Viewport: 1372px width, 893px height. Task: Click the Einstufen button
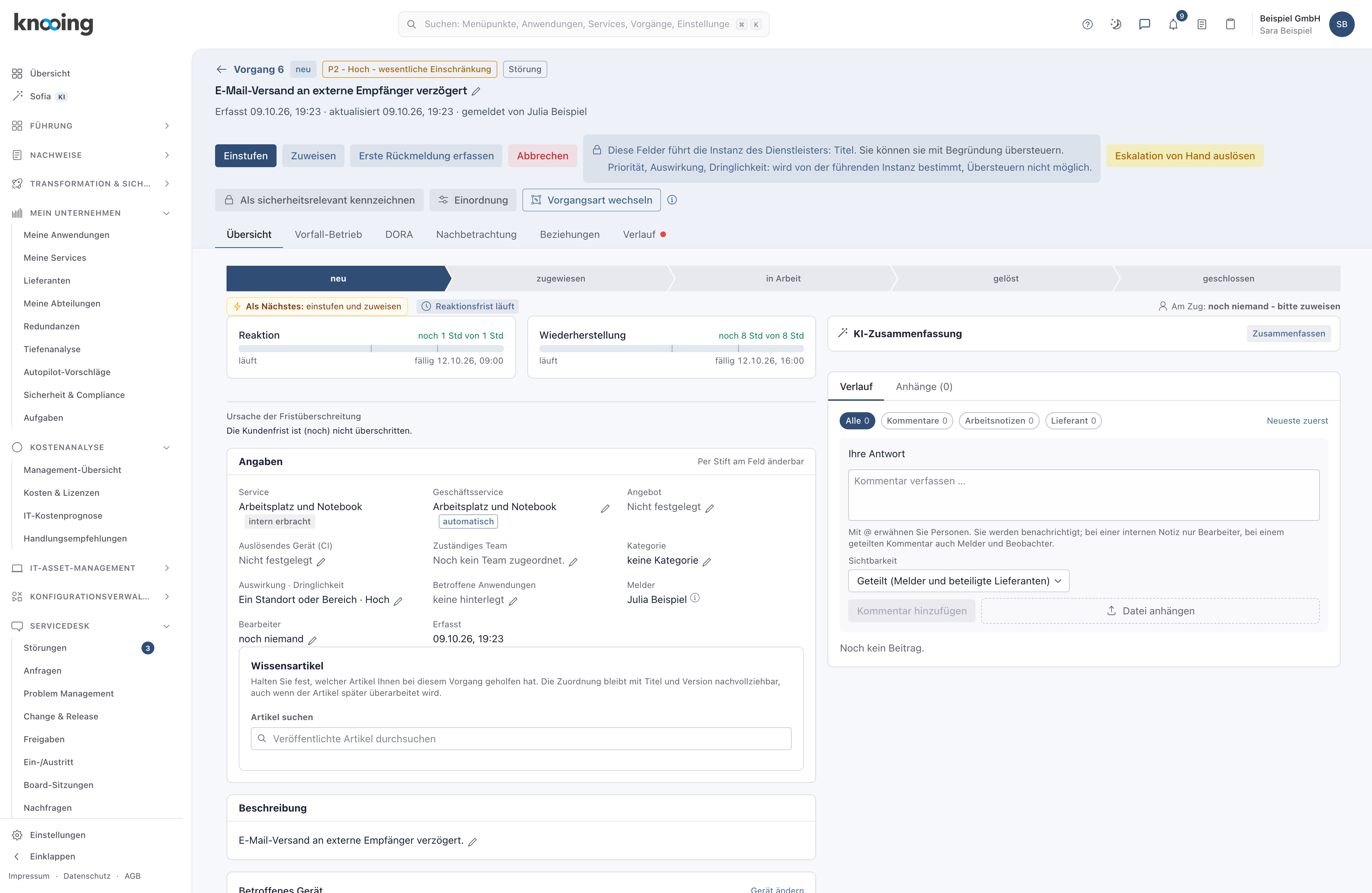(245, 156)
